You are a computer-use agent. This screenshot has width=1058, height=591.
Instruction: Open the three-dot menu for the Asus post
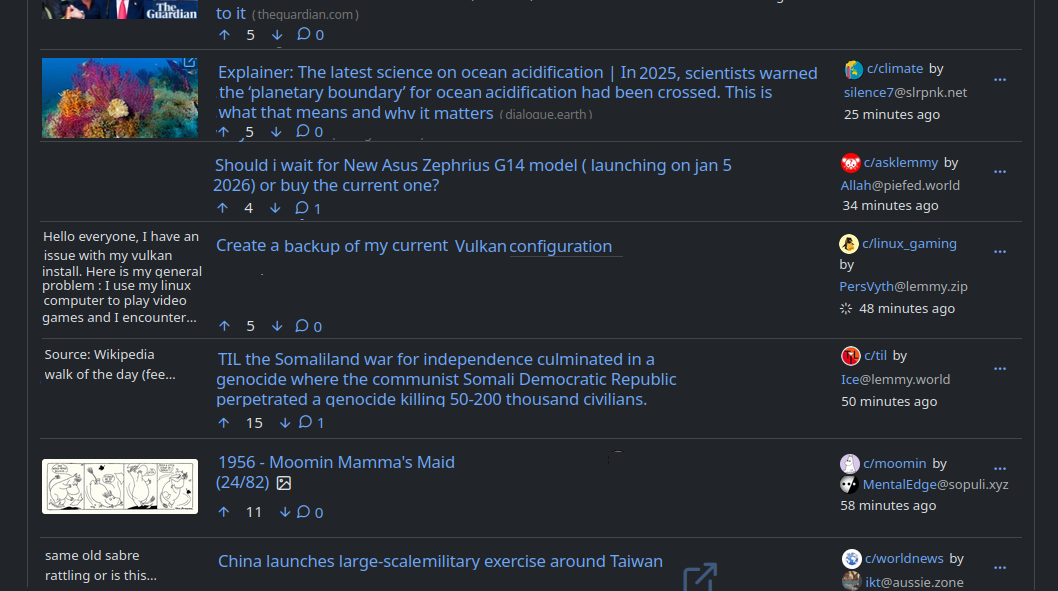click(999, 172)
